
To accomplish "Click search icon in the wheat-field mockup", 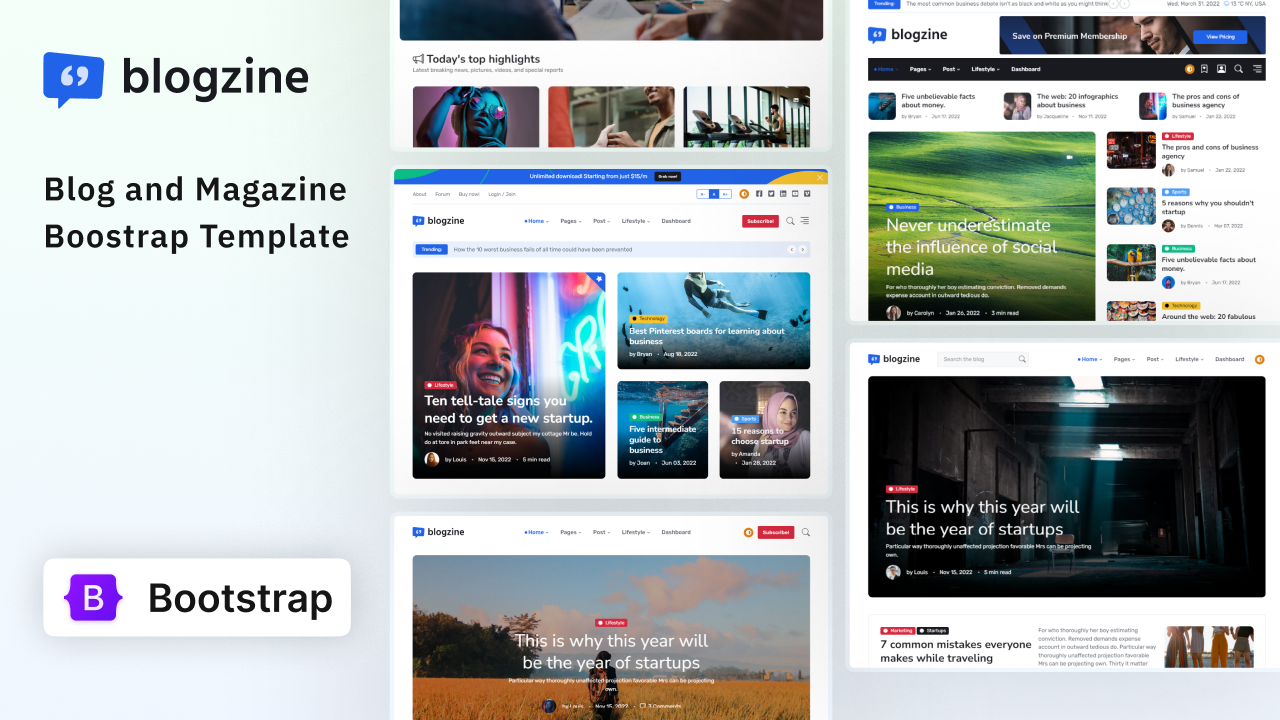I will 805,533.
